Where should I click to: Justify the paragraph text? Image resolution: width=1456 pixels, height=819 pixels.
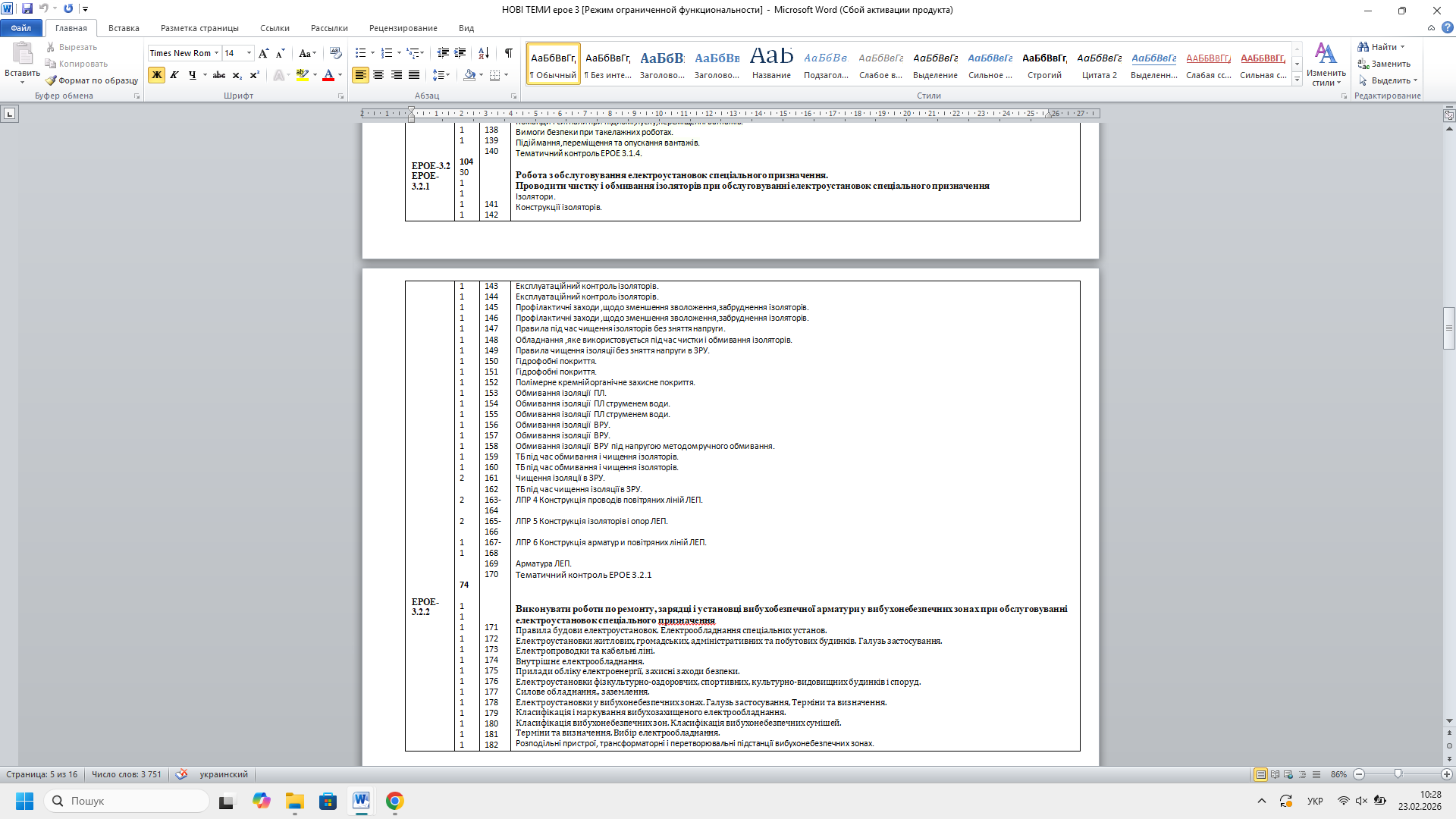tap(414, 75)
